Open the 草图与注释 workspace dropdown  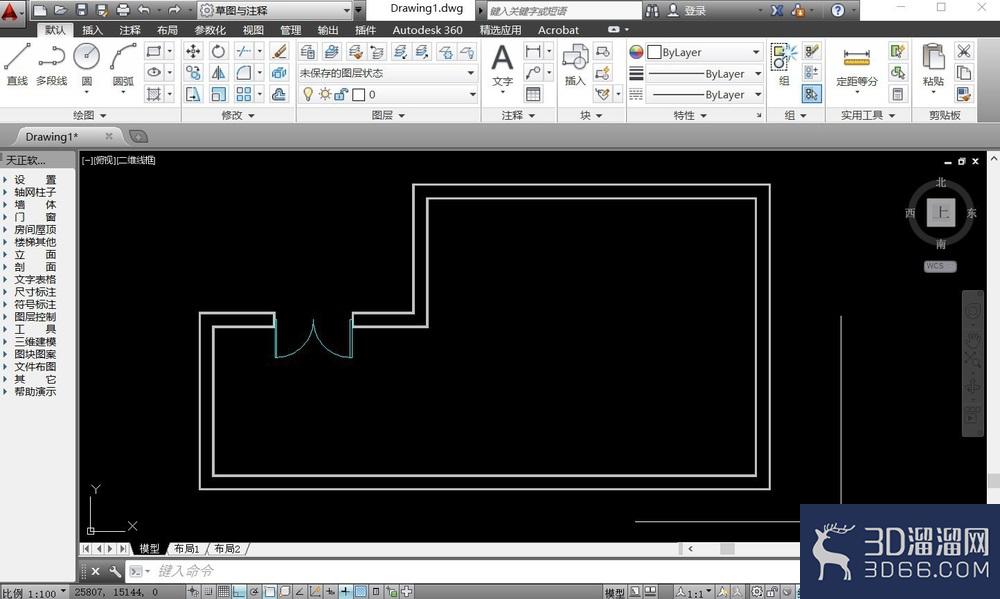coord(275,10)
